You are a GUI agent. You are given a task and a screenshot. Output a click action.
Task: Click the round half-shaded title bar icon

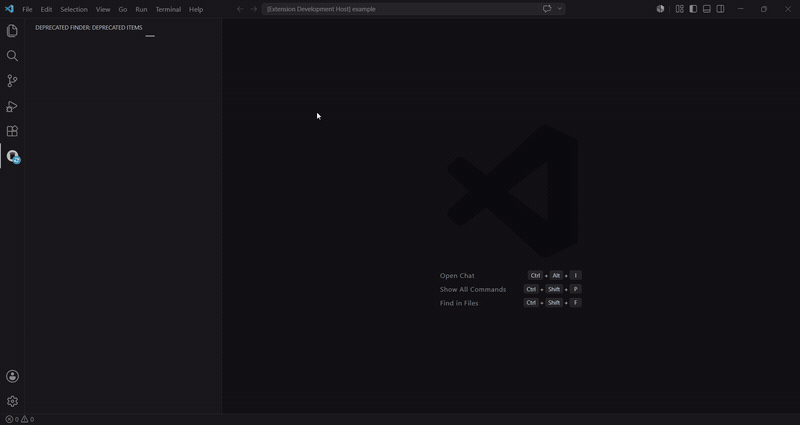(x=660, y=9)
